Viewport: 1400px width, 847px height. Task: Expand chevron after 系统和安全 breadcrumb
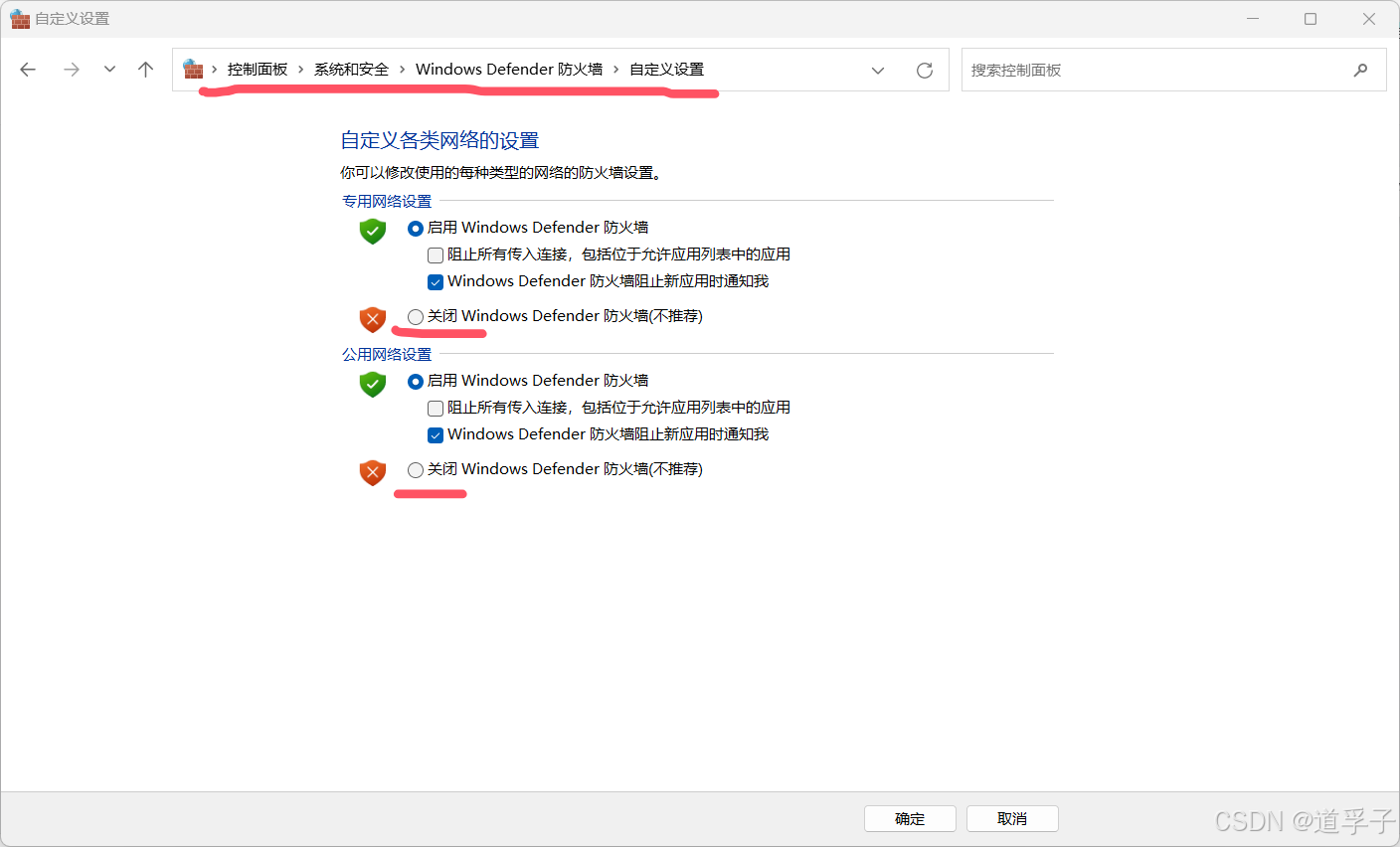403,70
